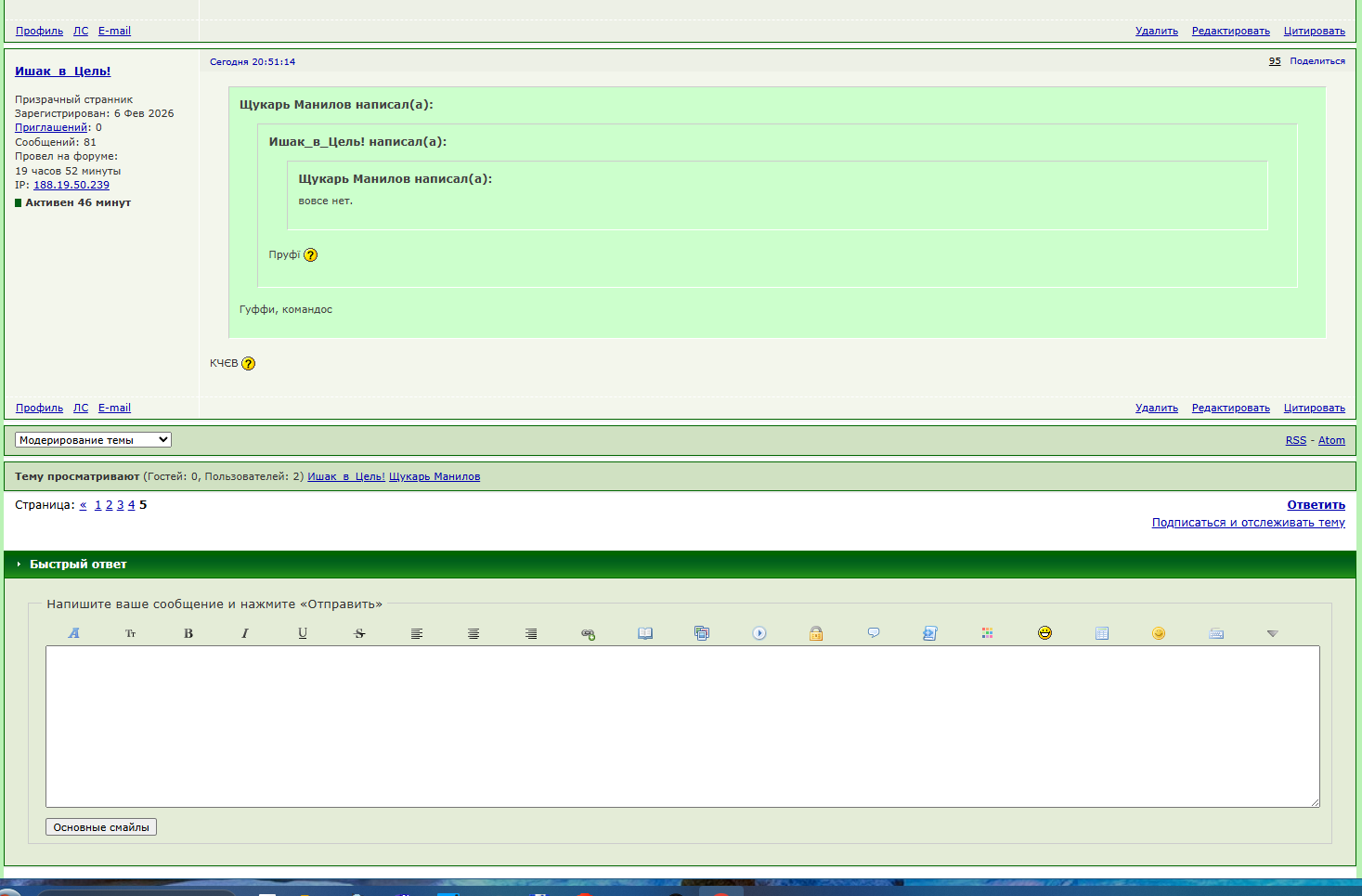
Task: Open Профиль link above Ишак_в_Цель! username
Action: 39,31
